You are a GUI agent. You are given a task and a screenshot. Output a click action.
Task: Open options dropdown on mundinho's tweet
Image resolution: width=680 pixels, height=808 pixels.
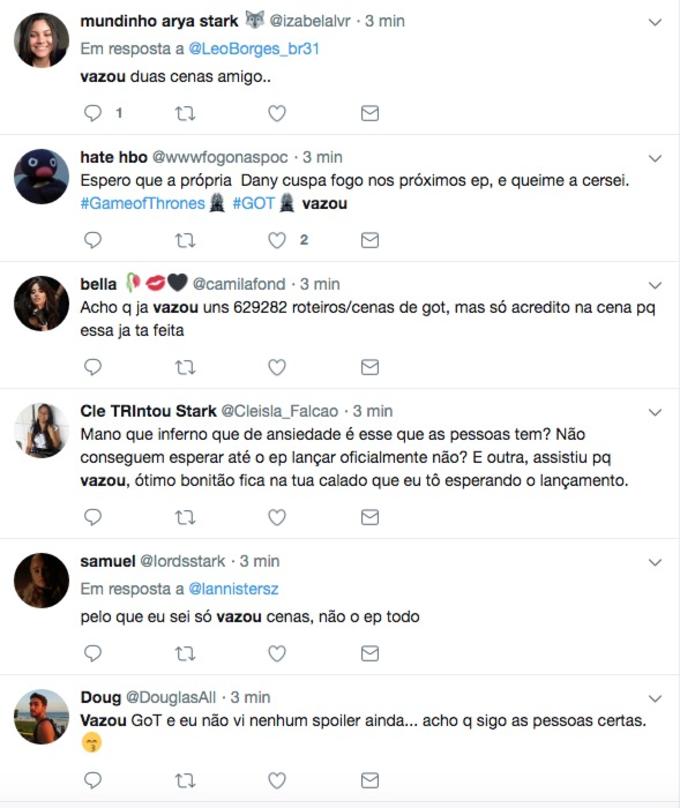656,19
